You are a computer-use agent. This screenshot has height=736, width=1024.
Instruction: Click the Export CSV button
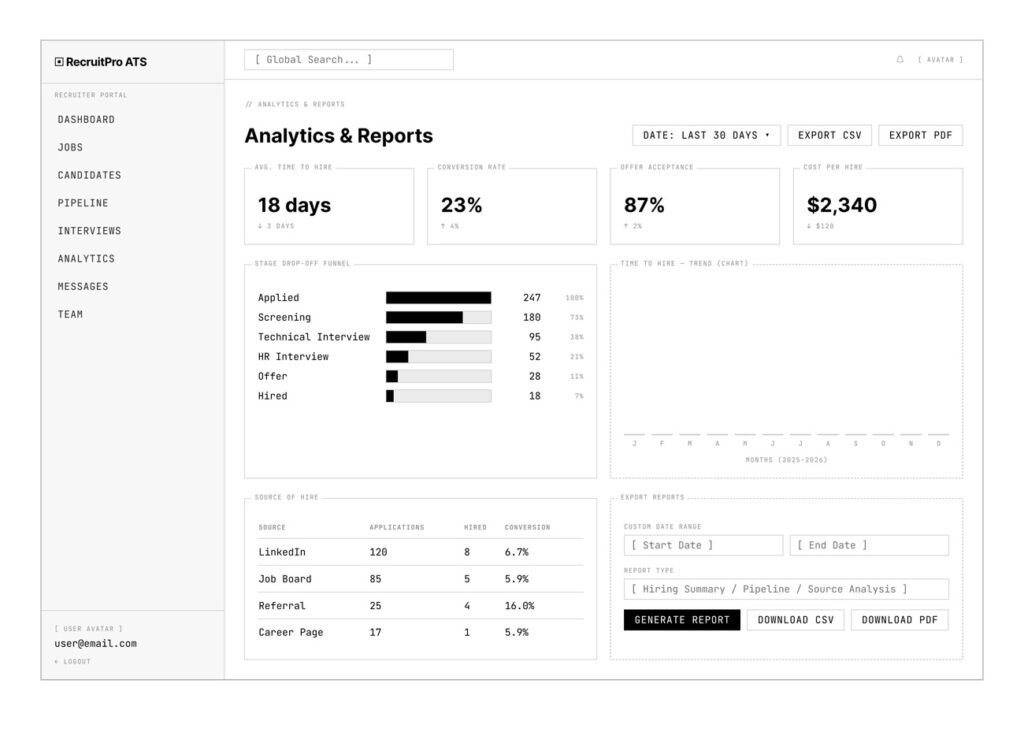829,134
